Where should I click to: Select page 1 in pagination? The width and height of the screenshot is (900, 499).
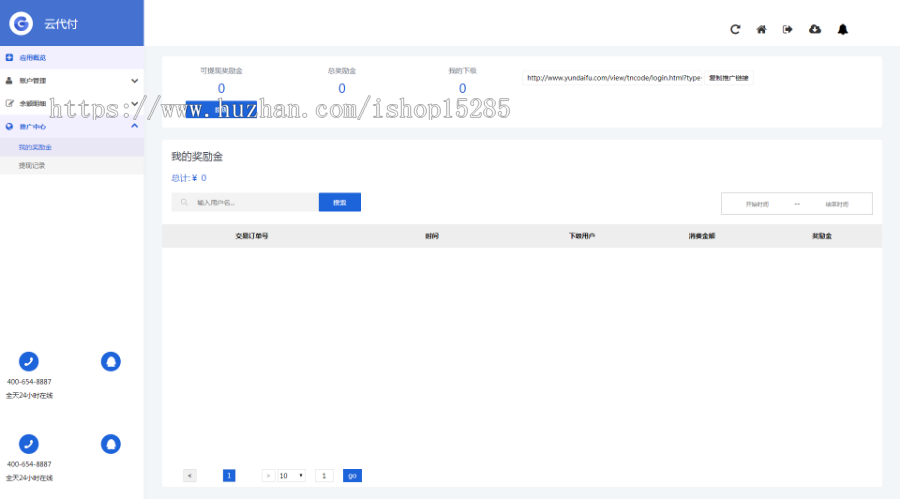[x=229, y=475]
